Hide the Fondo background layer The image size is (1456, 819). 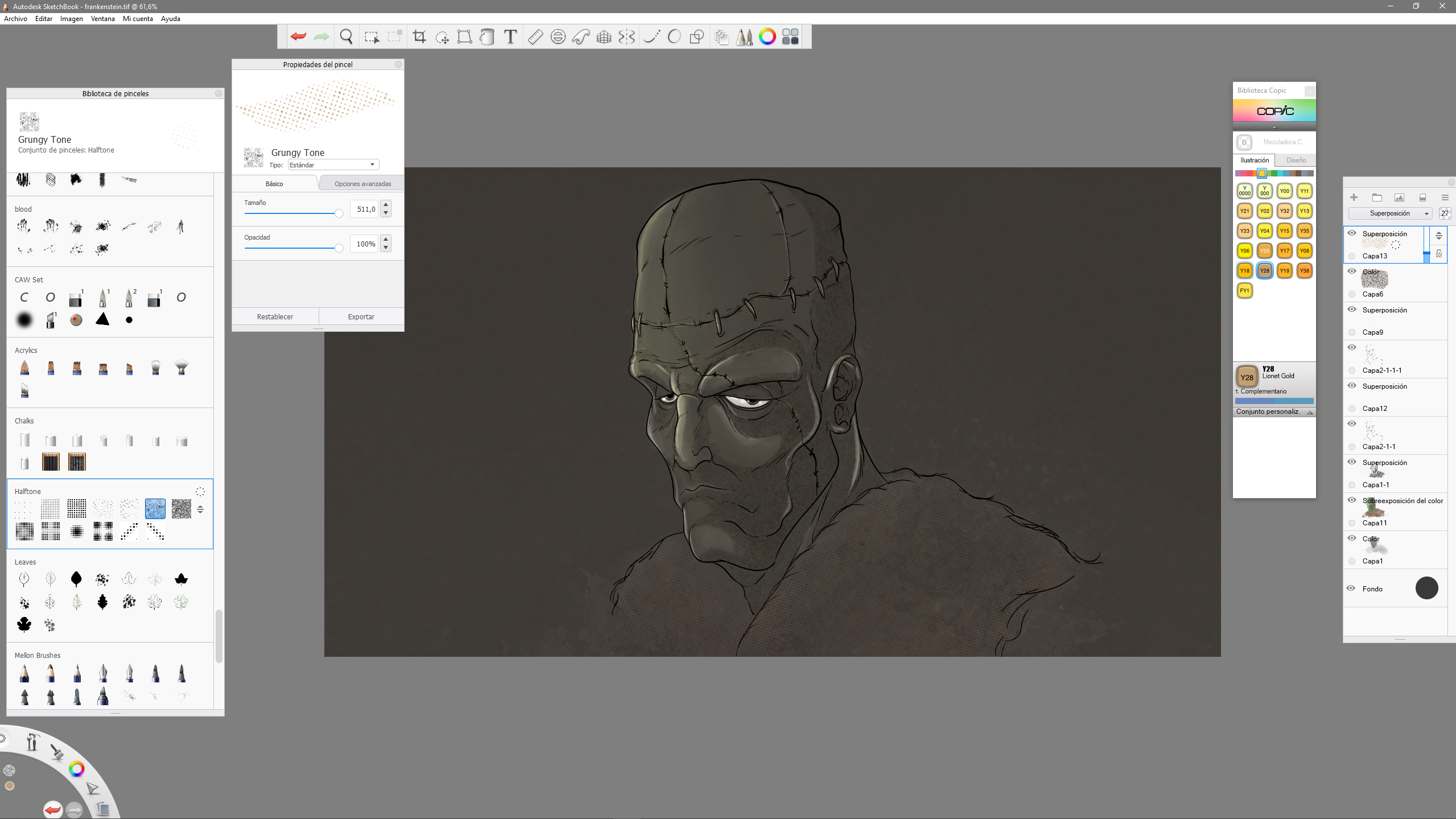click(1351, 588)
